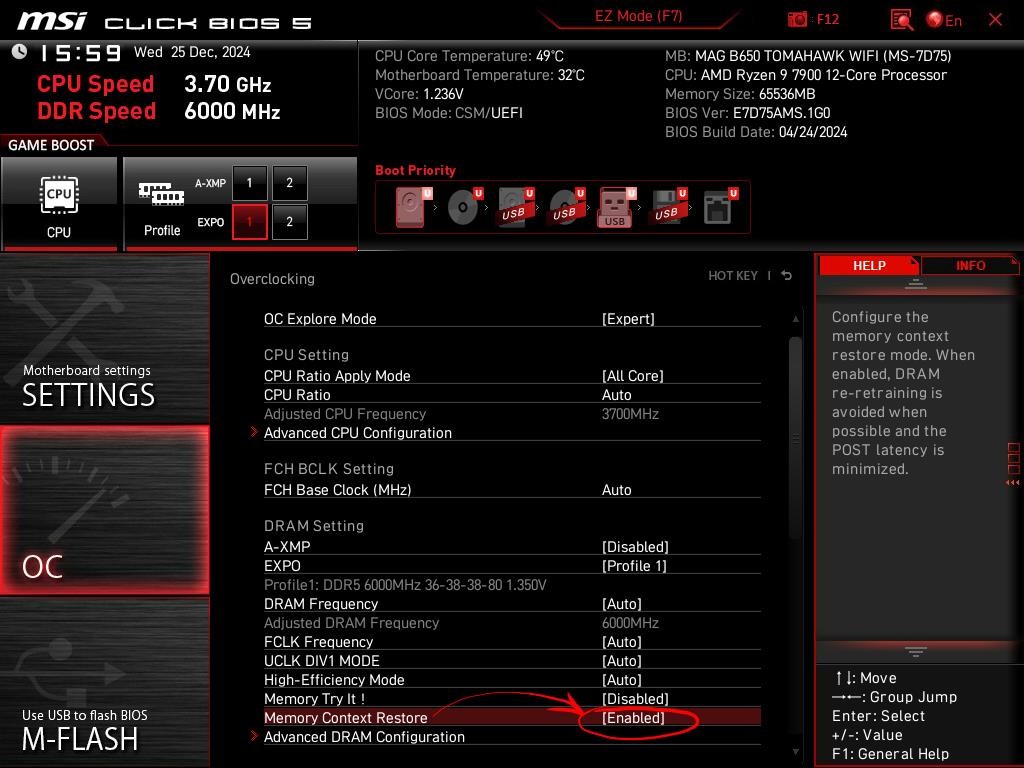
Task: Click Profile1: DDR5 6000MHz timing text
Action: 405,584
